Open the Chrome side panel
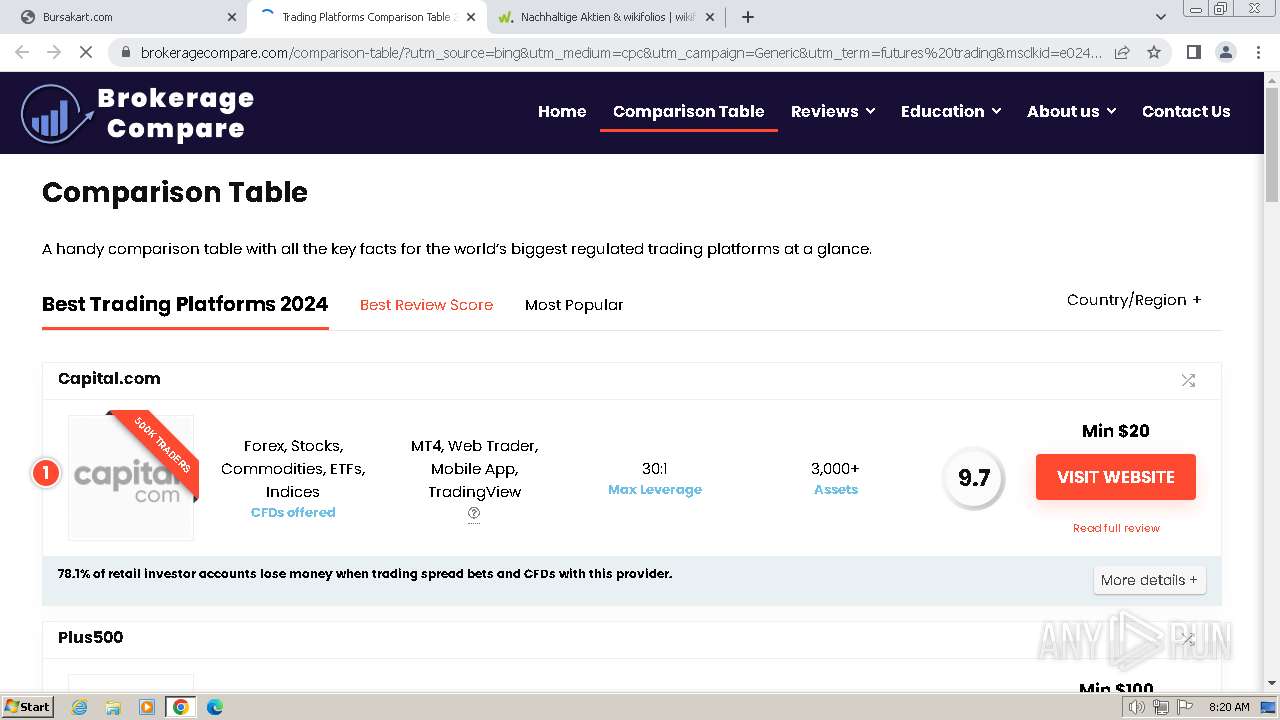1280x720 pixels. [1193, 52]
